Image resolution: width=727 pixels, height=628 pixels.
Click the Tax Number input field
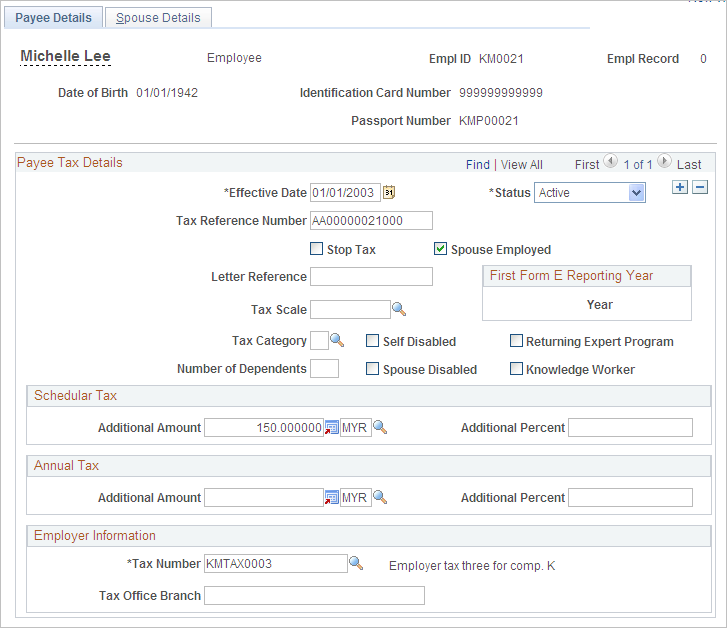tap(276, 564)
